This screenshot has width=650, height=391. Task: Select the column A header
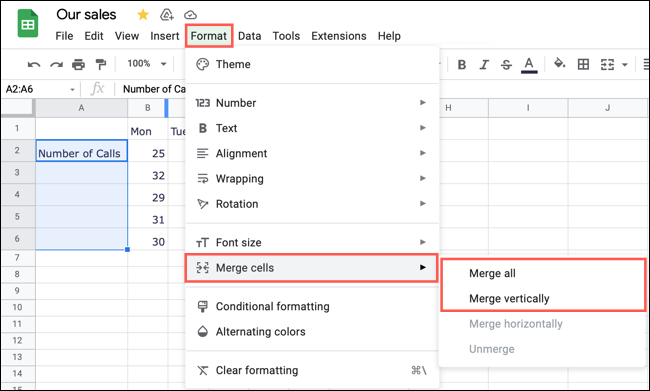(x=81, y=108)
